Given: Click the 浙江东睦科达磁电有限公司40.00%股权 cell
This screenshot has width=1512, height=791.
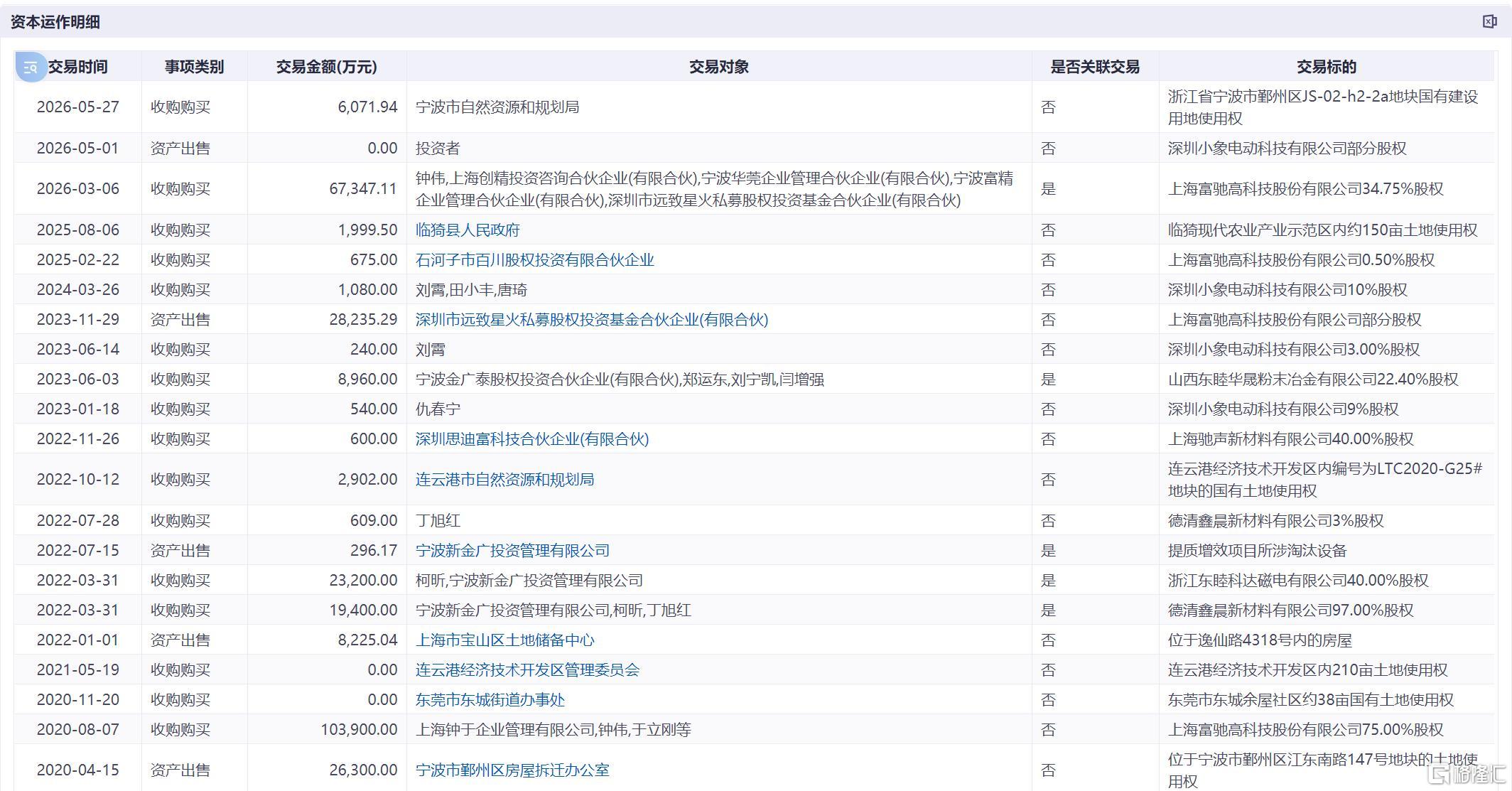Looking at the screenshot, I should click(1298, 581).
